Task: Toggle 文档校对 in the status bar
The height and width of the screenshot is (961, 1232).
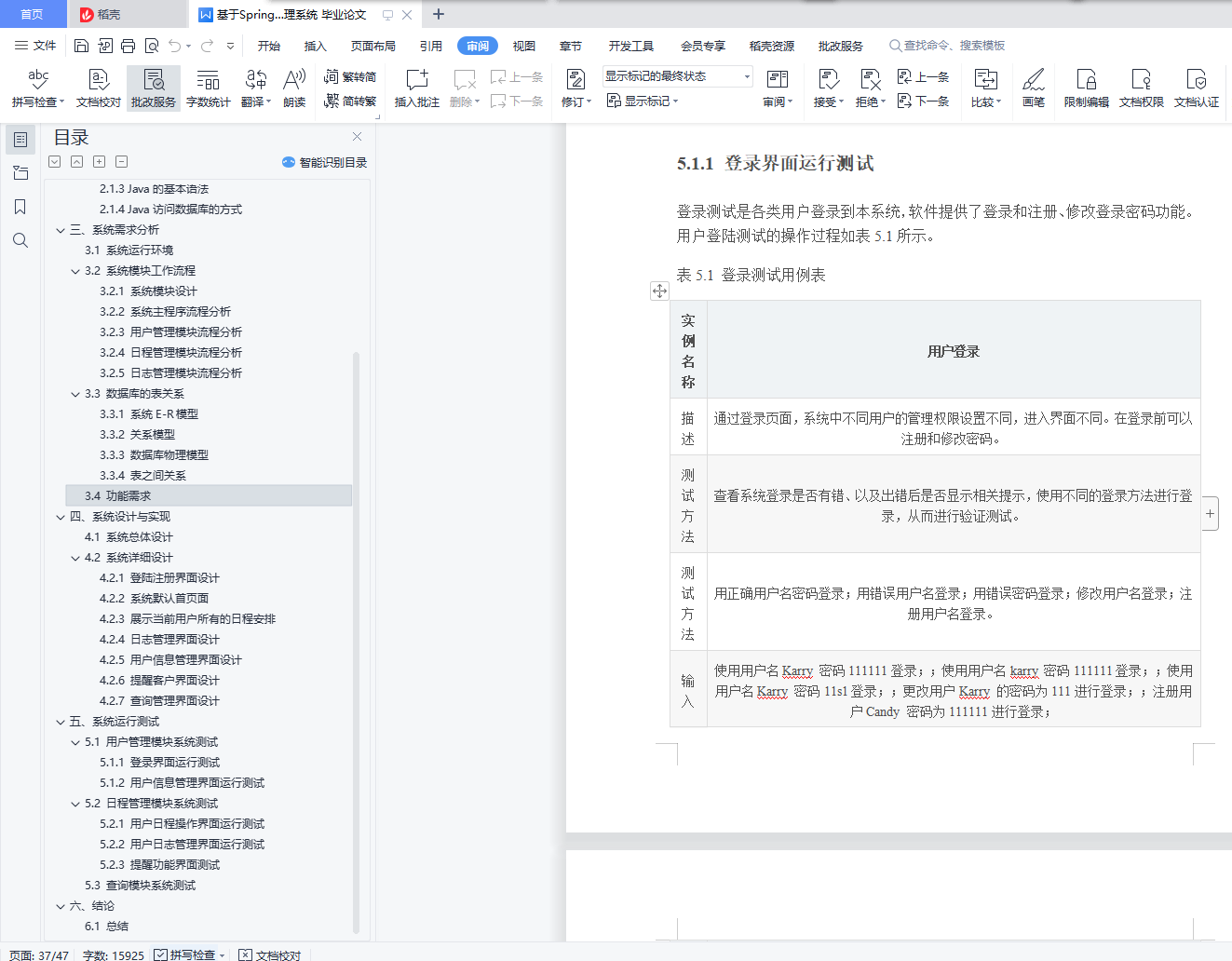Action: tap(270, 954)
